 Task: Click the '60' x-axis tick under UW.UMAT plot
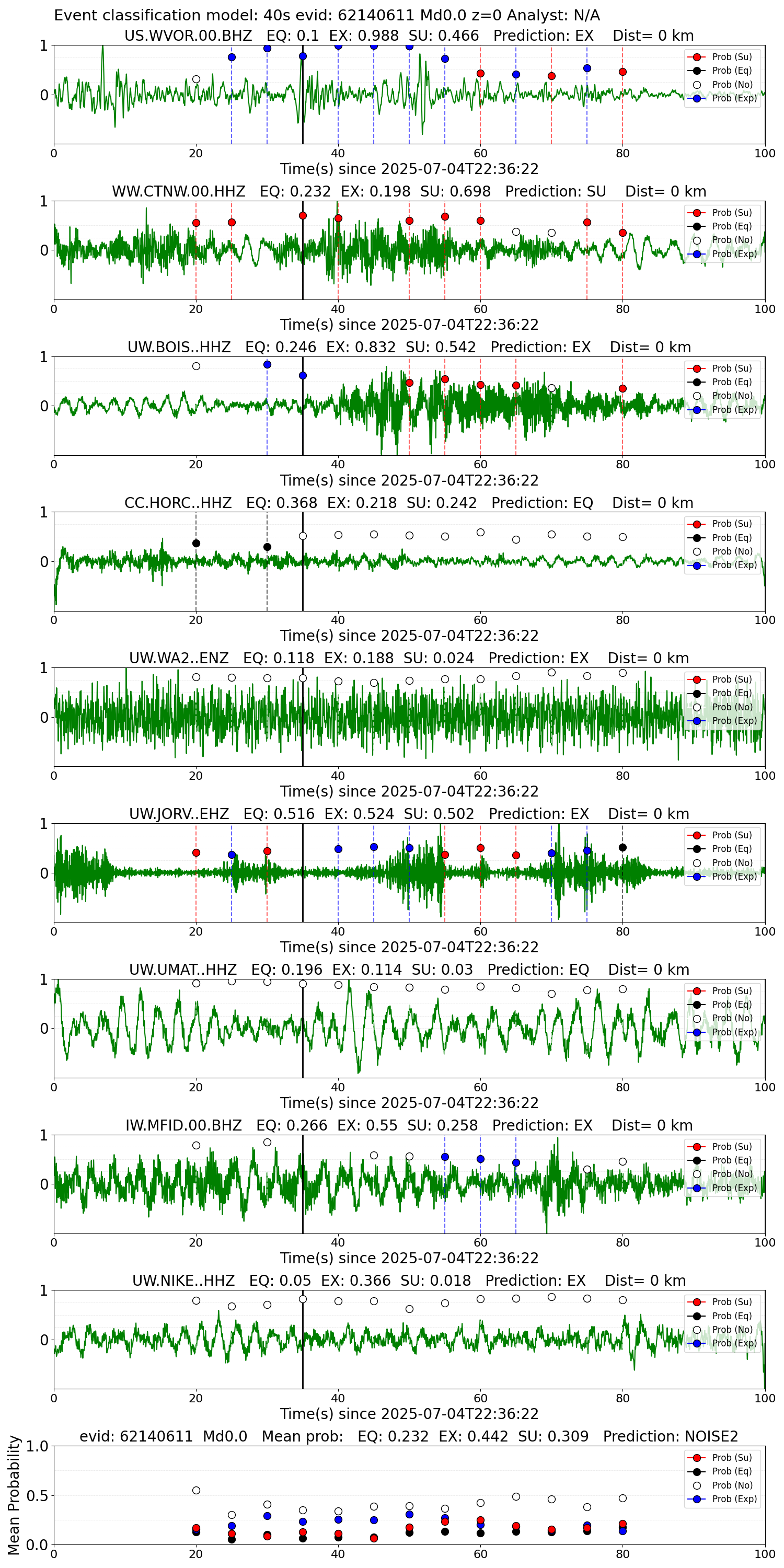click(480, 1087)
